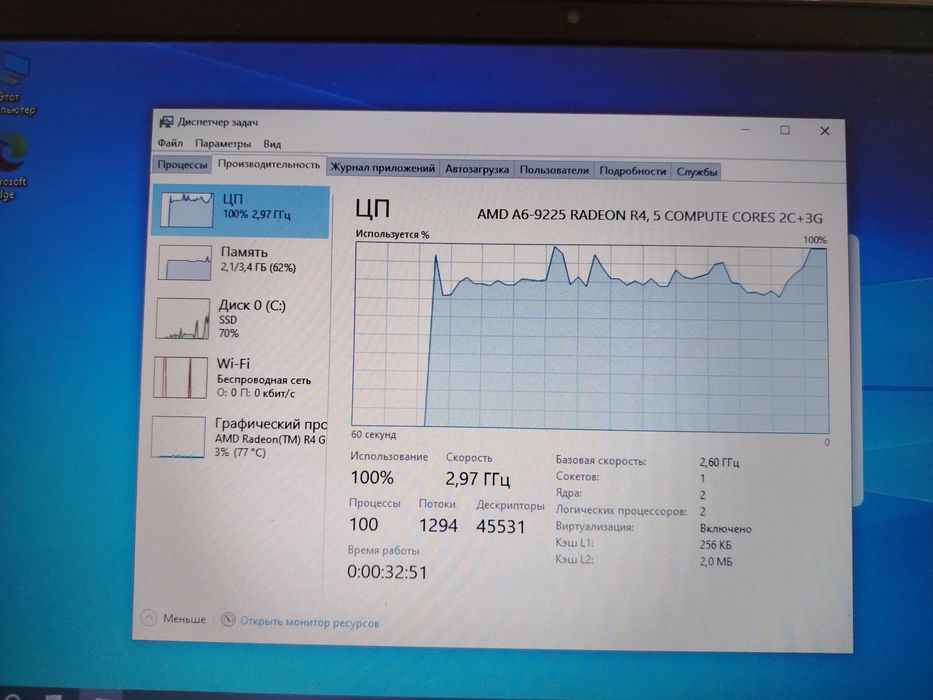
Task: Click the Графический процессор mini graph
Action: tap(178, 437)
